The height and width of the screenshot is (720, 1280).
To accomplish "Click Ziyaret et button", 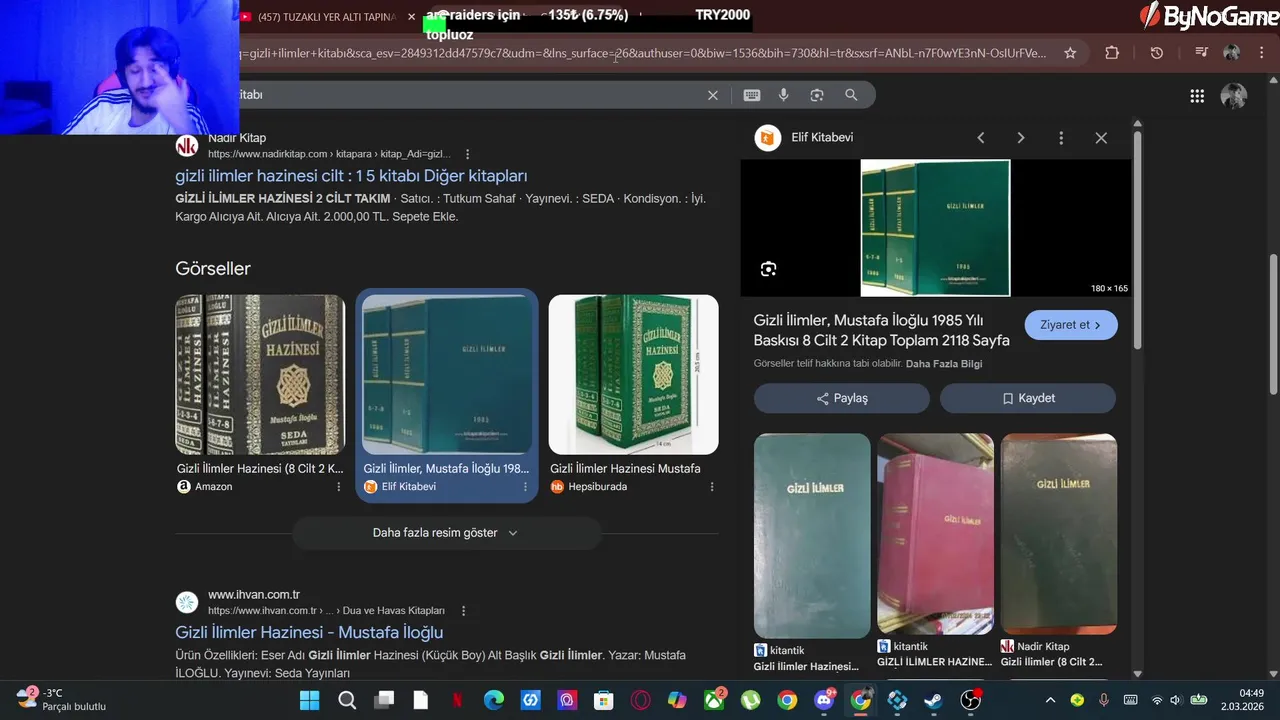I will point(1071,325).
